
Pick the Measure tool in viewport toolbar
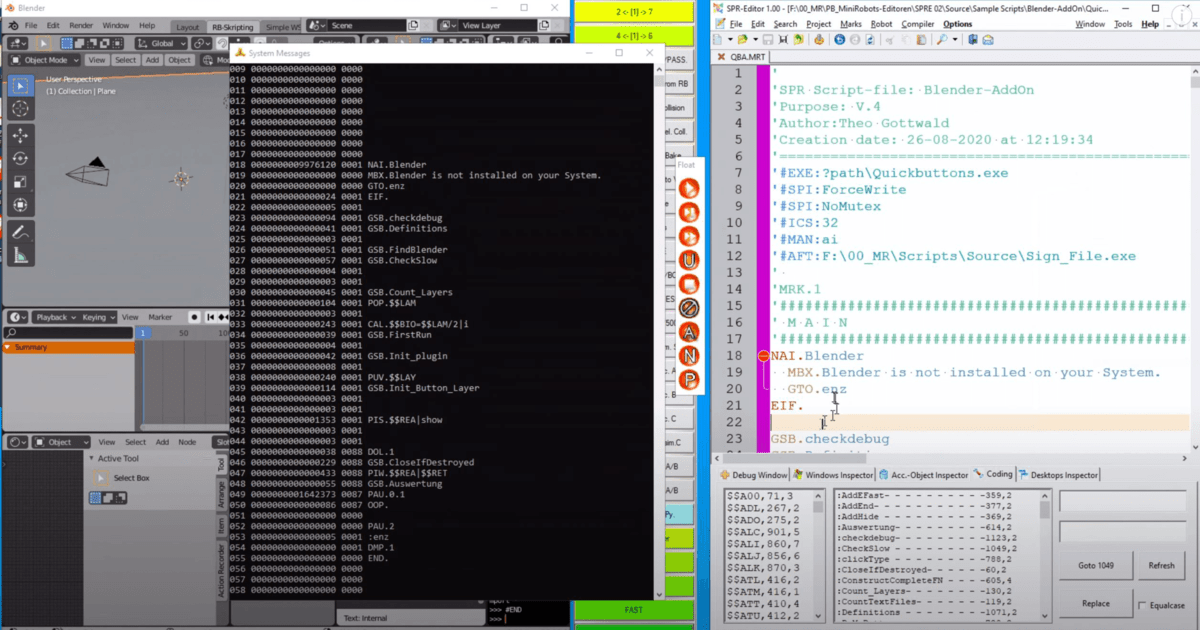(x=21, y=255)
